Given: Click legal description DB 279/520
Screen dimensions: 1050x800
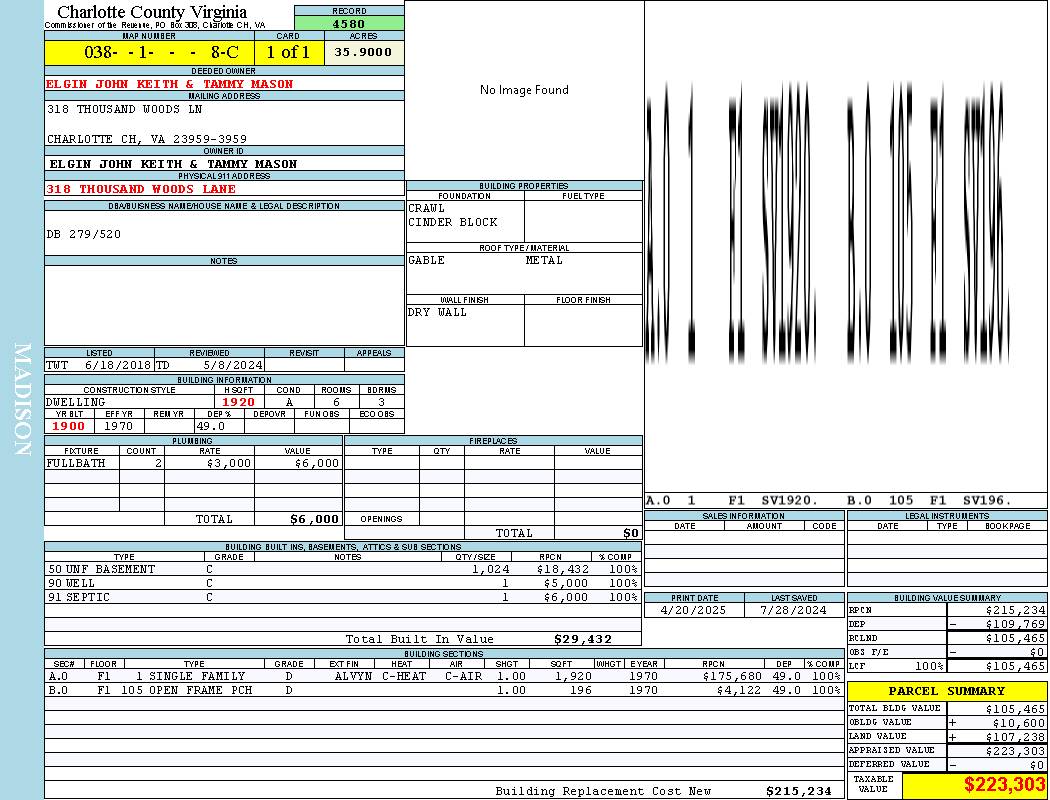Looking at the screenshot, I should click(x=84, y=234).
